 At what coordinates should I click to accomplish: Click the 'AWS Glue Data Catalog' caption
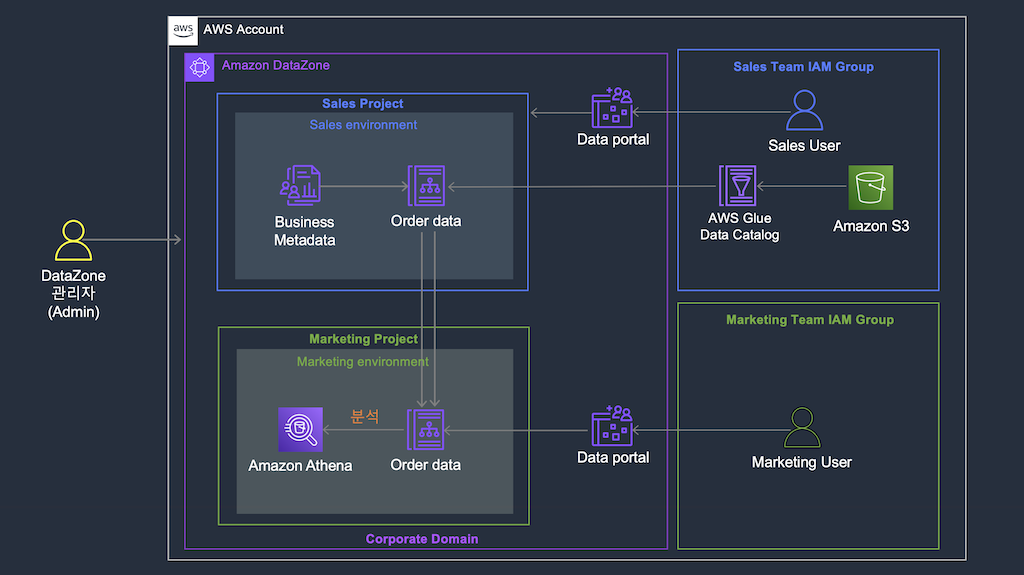tap(739, 227)
